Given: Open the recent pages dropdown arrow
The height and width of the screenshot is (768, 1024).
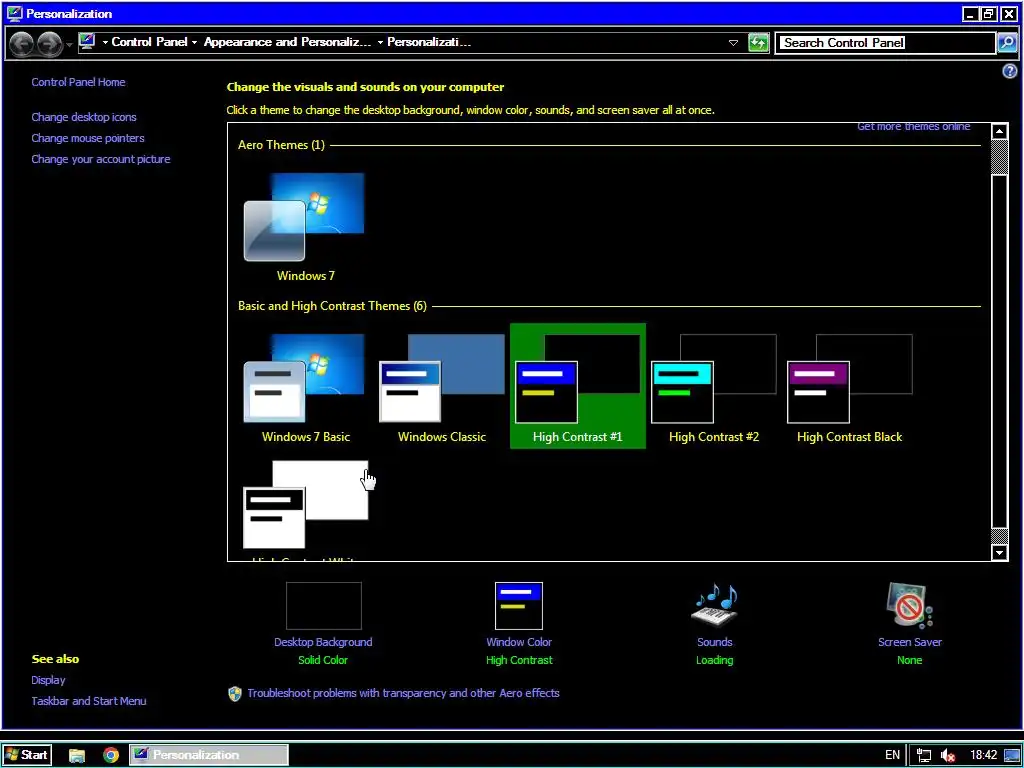Looking at the screenshot, I should pos(69,44).
